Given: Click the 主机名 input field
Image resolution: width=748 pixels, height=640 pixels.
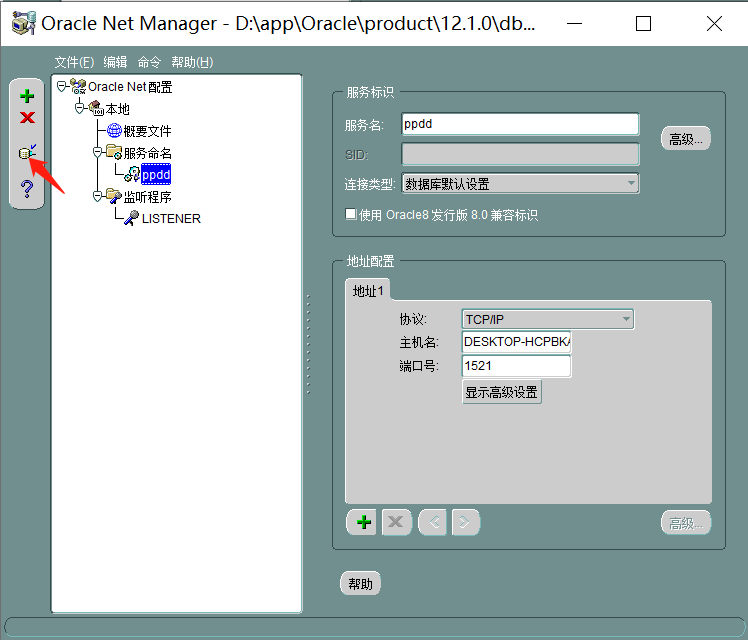Looking at the screenshot, I should [516, 341].
